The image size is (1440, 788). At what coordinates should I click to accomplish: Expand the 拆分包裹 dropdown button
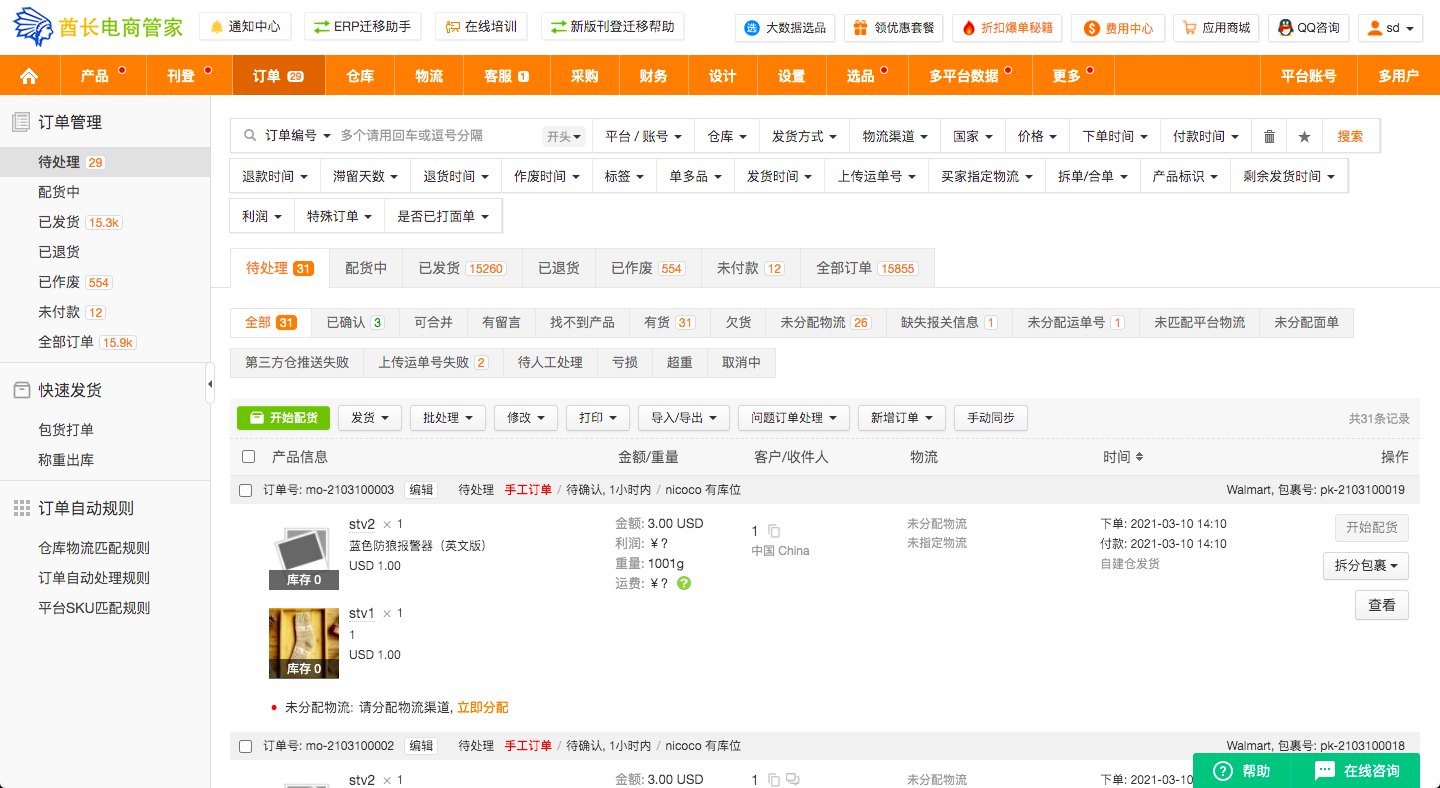click(1366, 565)
